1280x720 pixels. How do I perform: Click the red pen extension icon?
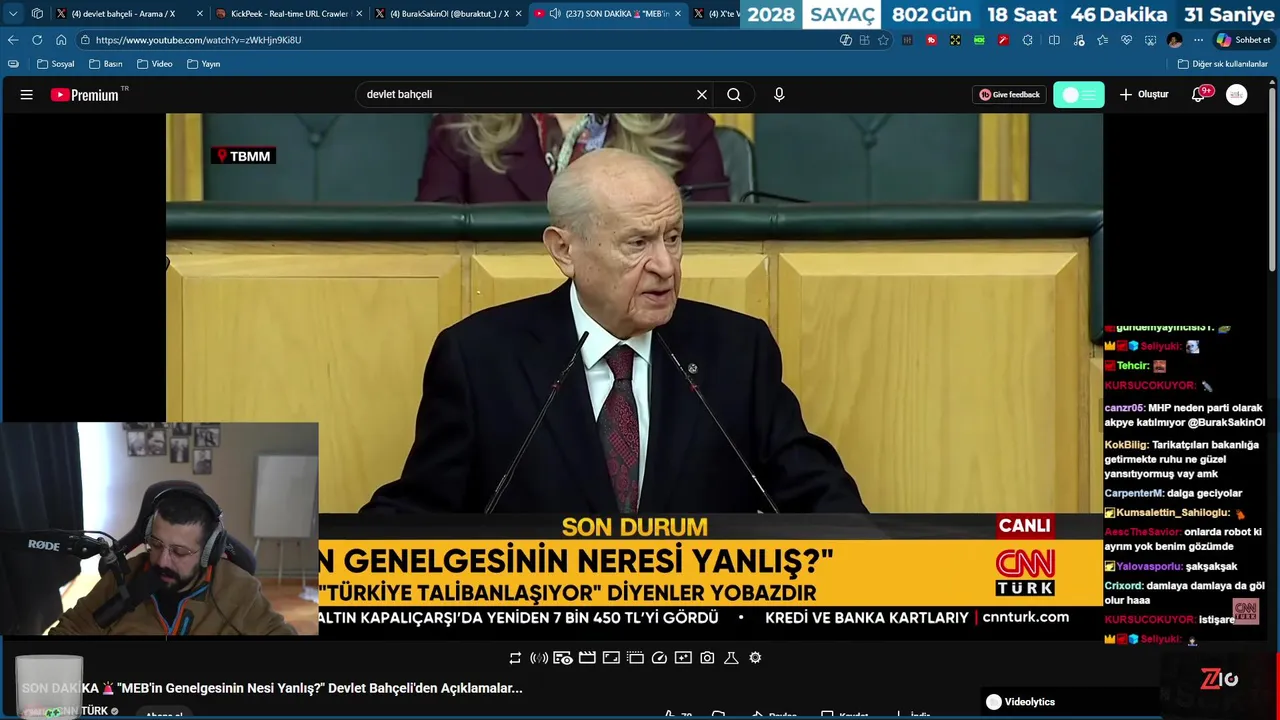1003,40
